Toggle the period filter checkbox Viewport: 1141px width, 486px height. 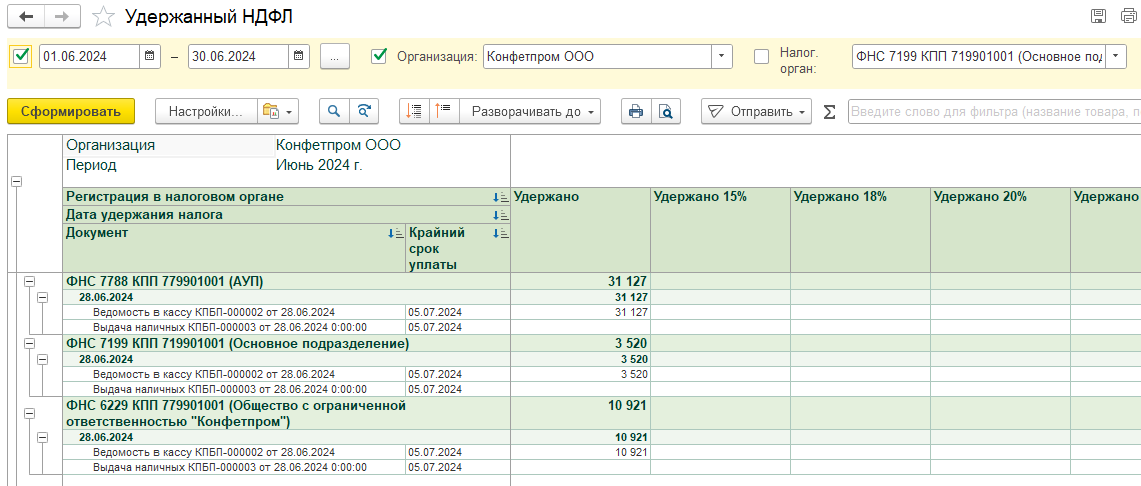(21, 56)
